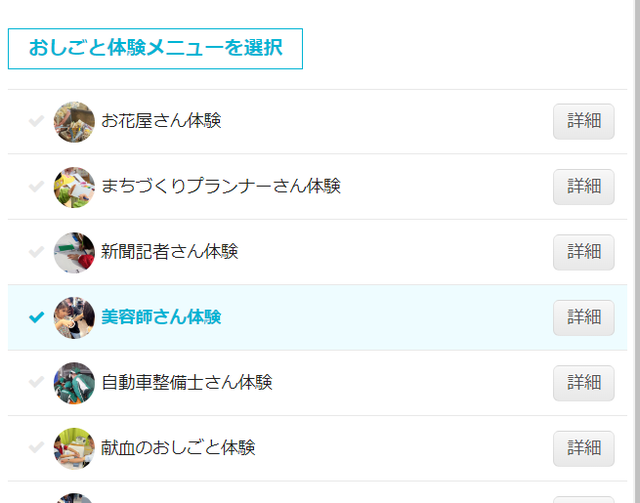Click the まちづくりプランナーさん体験 round thumbnail

click(74, 187)
